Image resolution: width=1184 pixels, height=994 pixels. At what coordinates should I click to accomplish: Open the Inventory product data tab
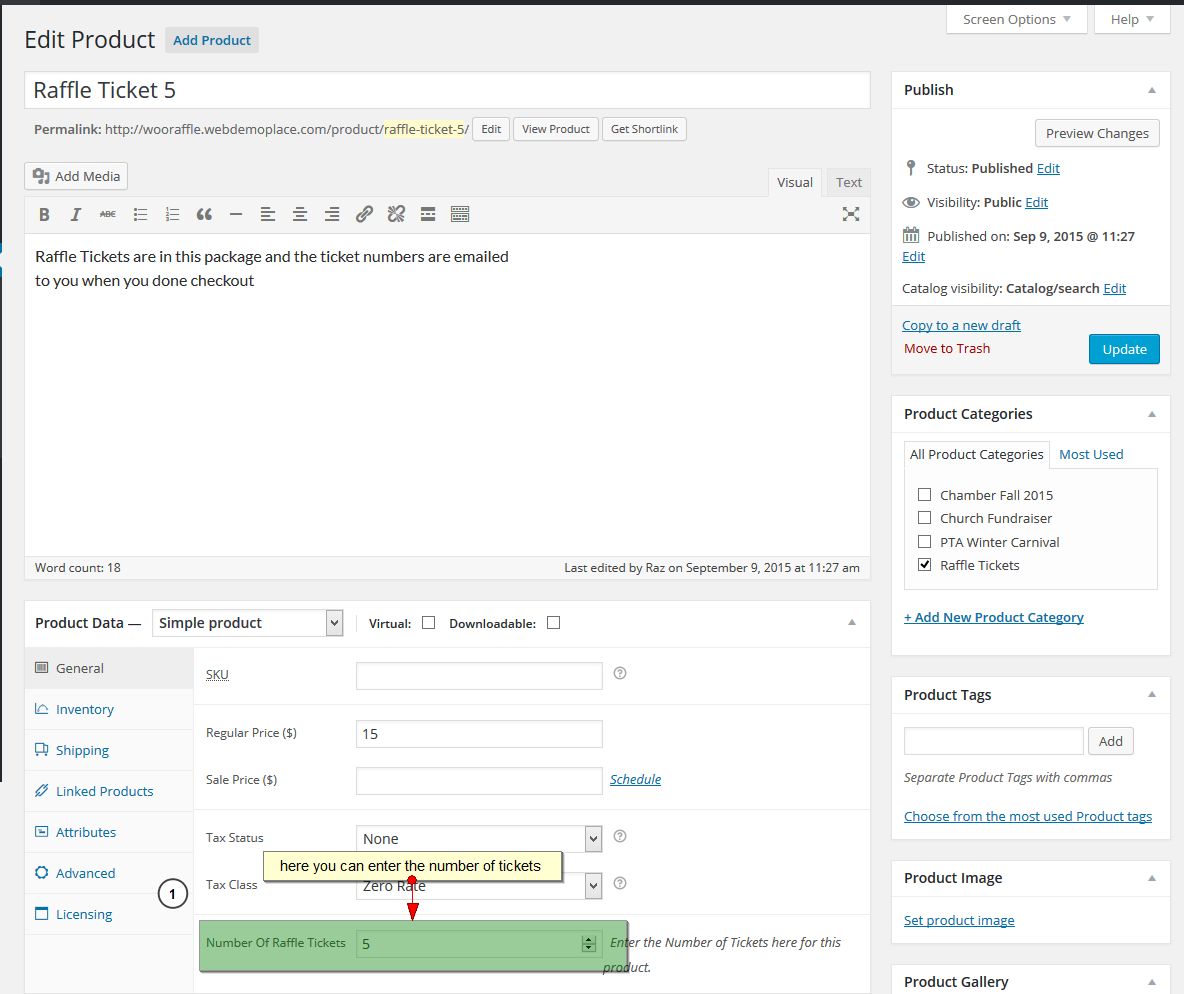pos(109,709)
